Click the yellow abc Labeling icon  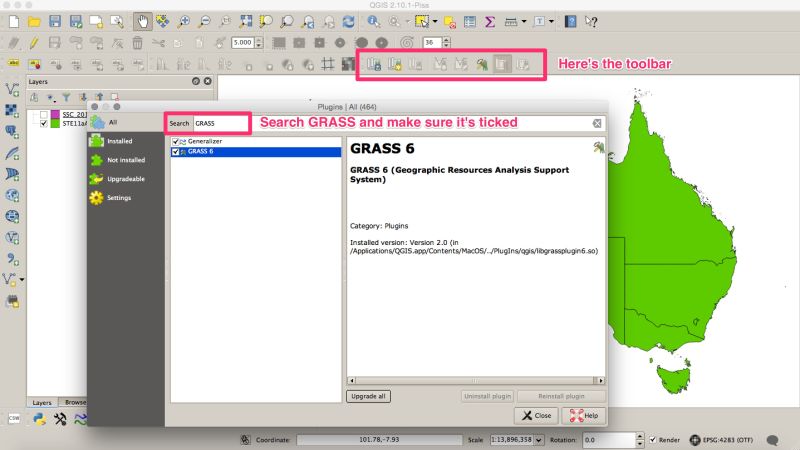14,63
